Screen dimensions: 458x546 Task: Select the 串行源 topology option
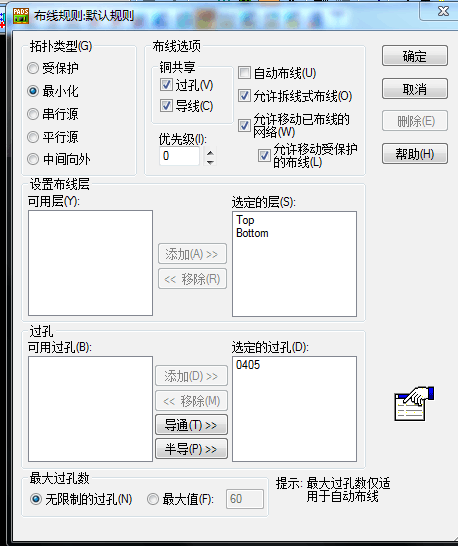[33, 114]
